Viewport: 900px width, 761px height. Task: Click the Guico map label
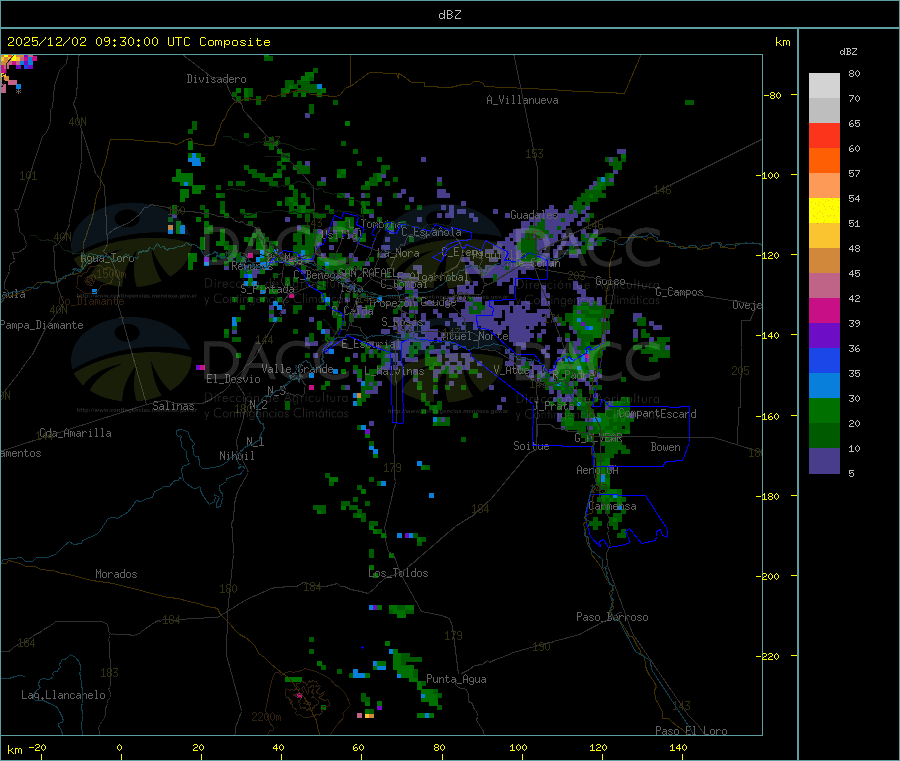pyautogui.click(x=610, y=281)
